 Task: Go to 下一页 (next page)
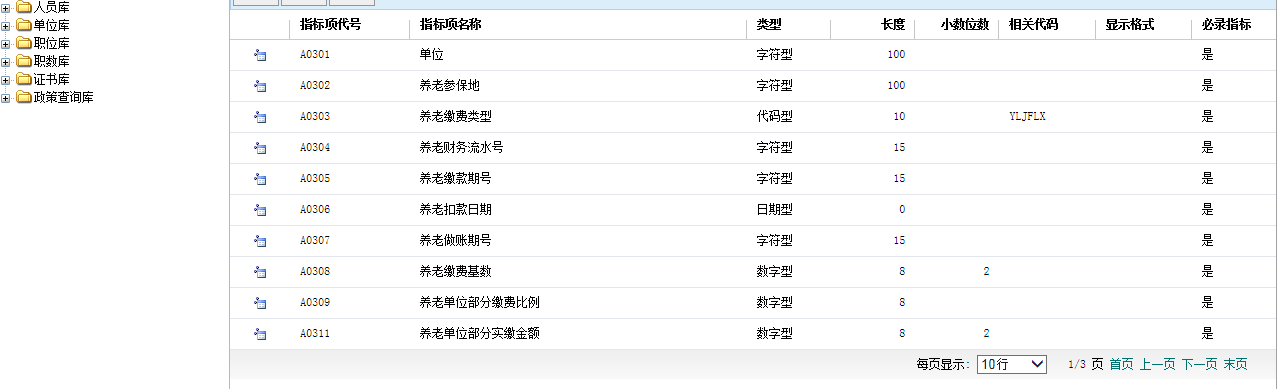(x=1199, y=365)
